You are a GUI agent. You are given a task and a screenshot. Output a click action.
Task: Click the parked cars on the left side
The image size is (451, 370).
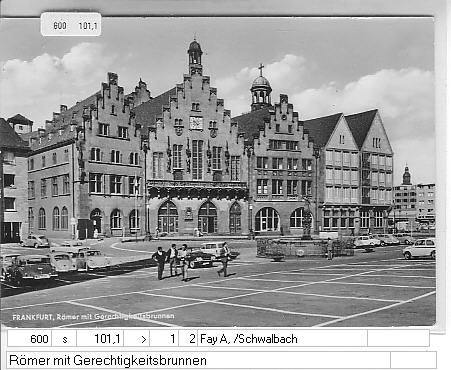(53, 263)
